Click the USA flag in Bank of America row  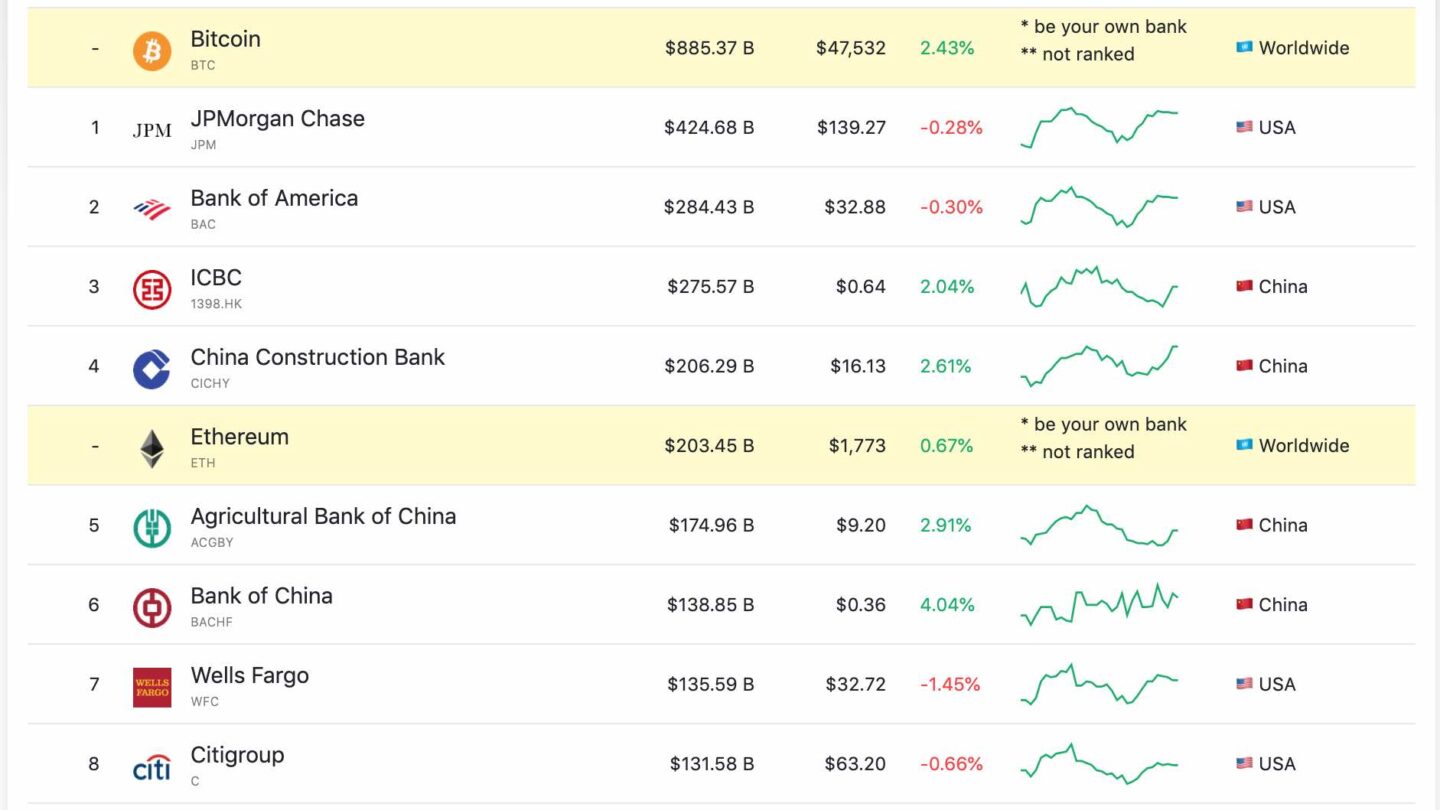click(1244, 206)
